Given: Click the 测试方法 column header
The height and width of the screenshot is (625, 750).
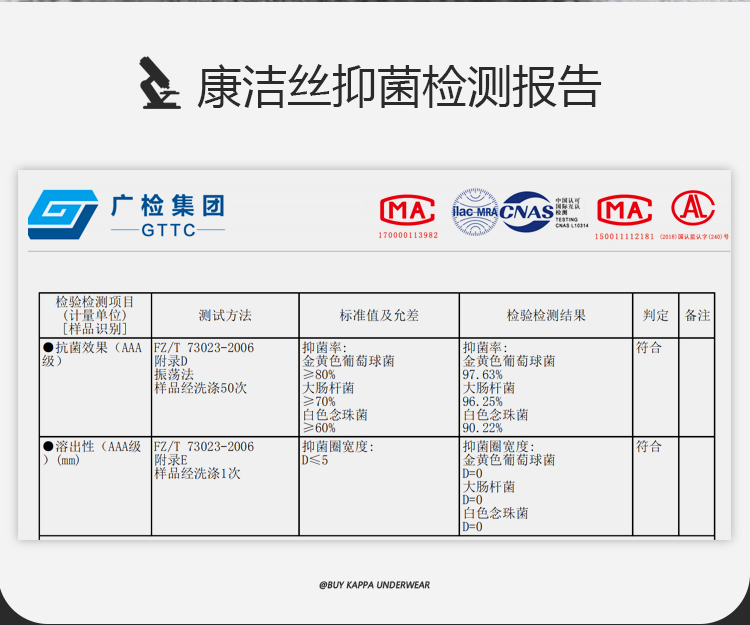Looking at the screenshot, I should 225,315.
